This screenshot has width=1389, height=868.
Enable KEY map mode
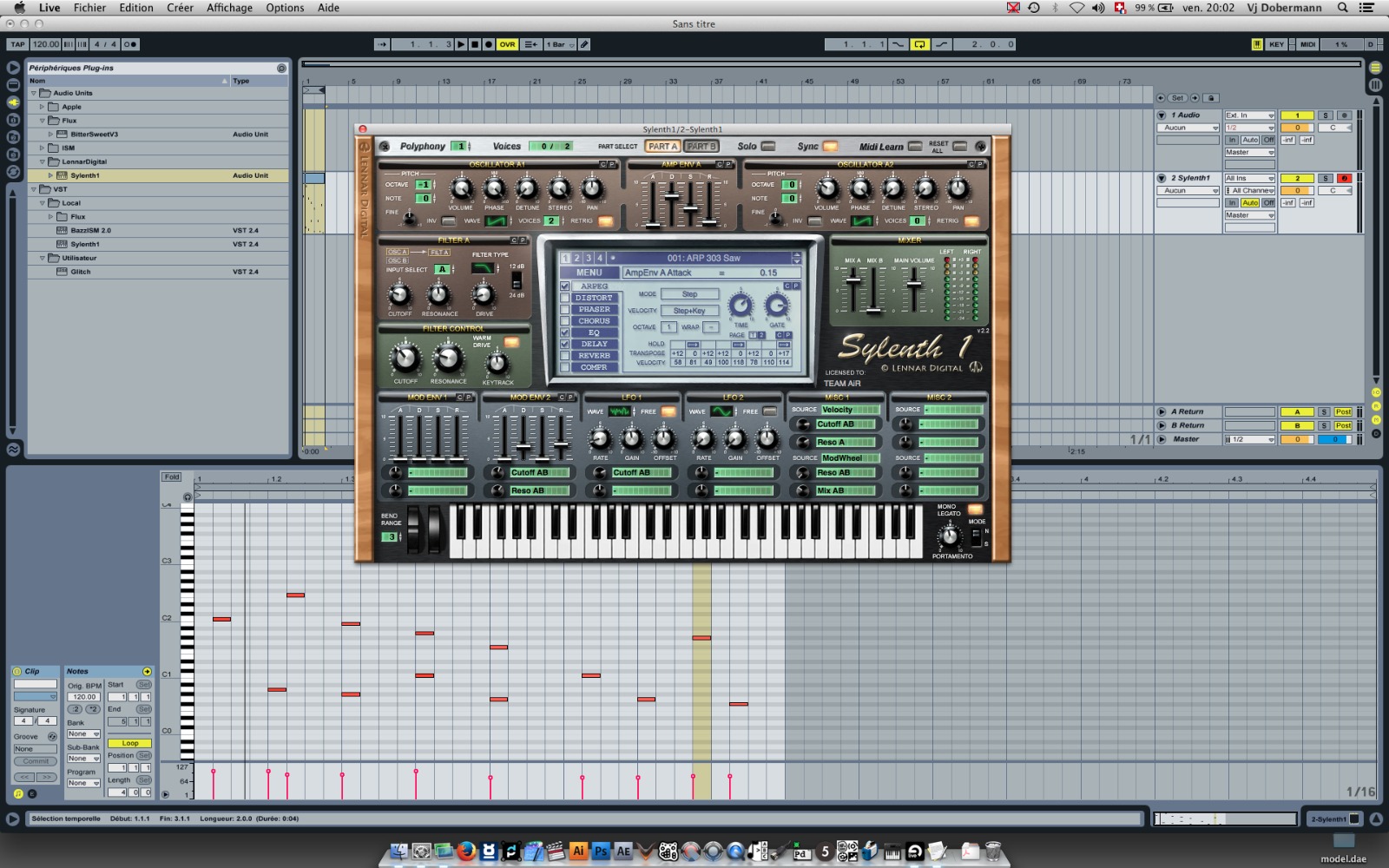pyautogui.click(x=1276, y=44)
